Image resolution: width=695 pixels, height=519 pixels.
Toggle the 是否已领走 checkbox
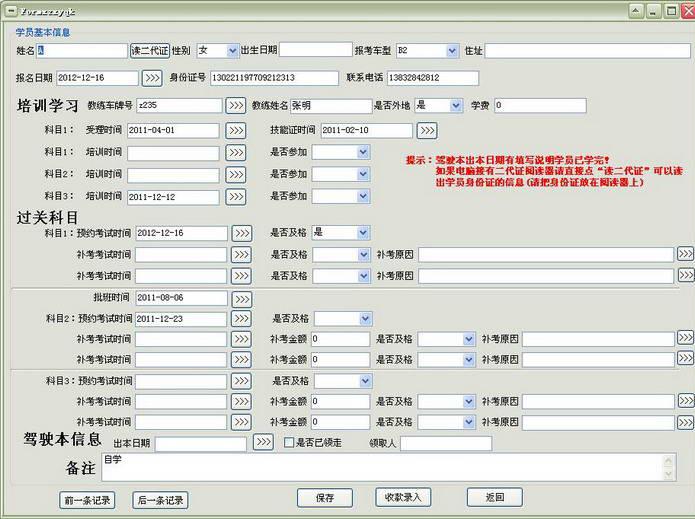[289, 442]
